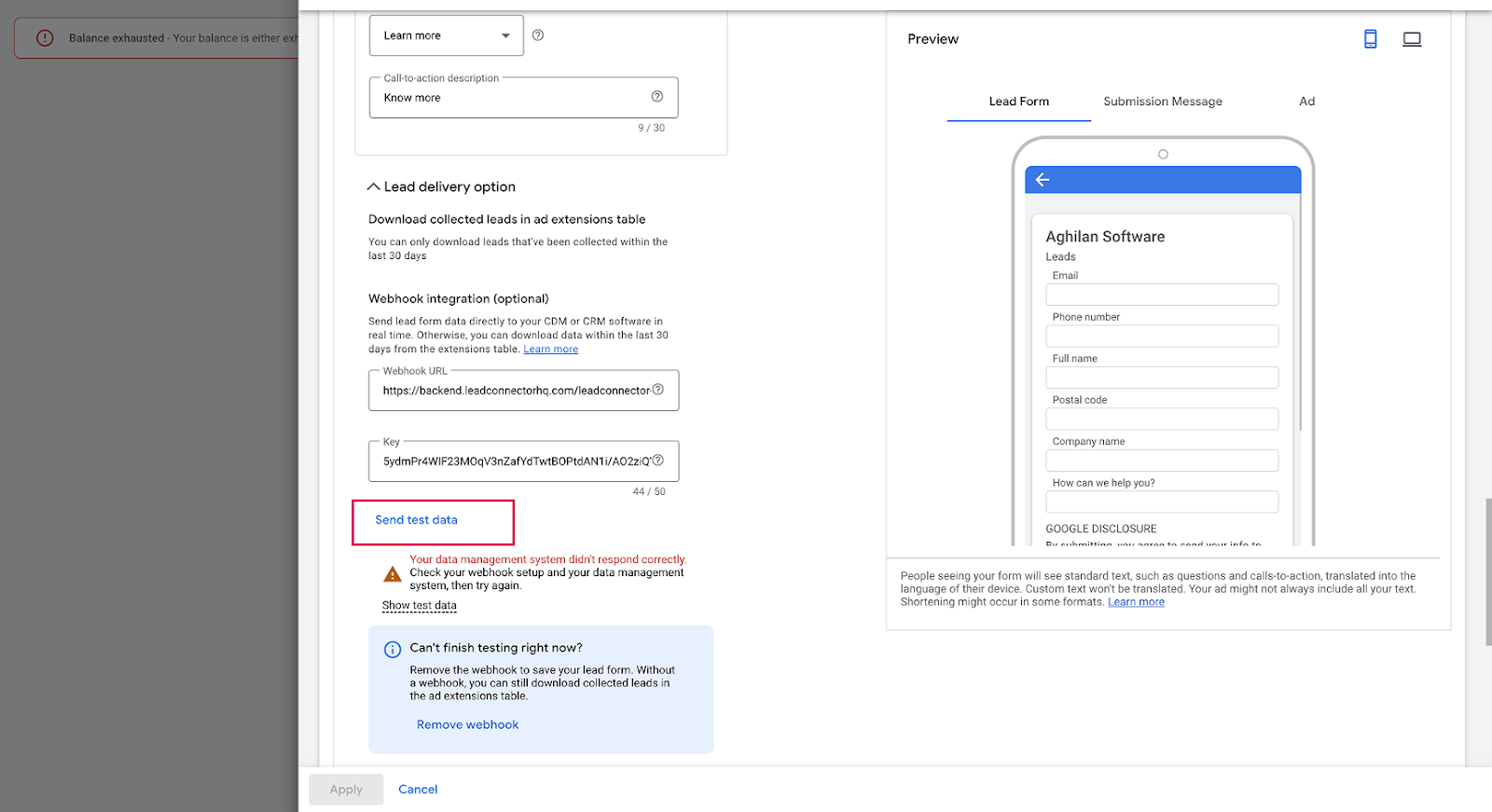
Task: Switch preview to mobile device icon
Action: click(x=1371, y=39)
